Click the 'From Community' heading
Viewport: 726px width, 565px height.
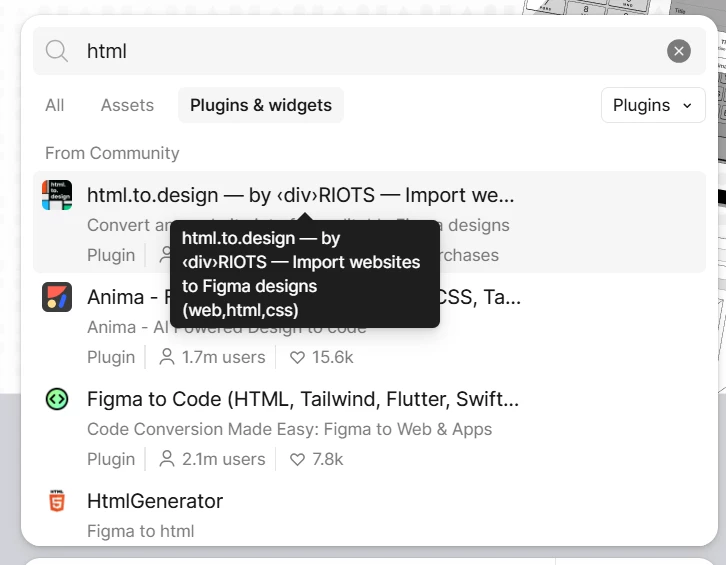point(112,153)
